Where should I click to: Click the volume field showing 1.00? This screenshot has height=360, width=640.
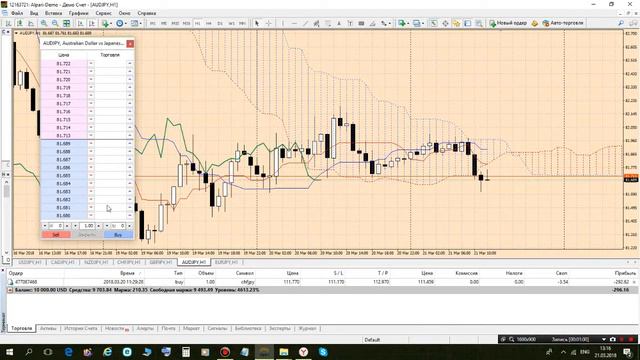coord(87,226)
